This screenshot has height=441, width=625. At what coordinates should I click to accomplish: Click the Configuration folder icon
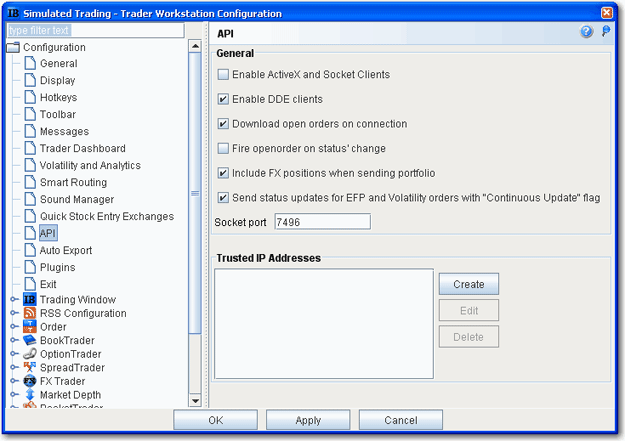tap(13, 47)
